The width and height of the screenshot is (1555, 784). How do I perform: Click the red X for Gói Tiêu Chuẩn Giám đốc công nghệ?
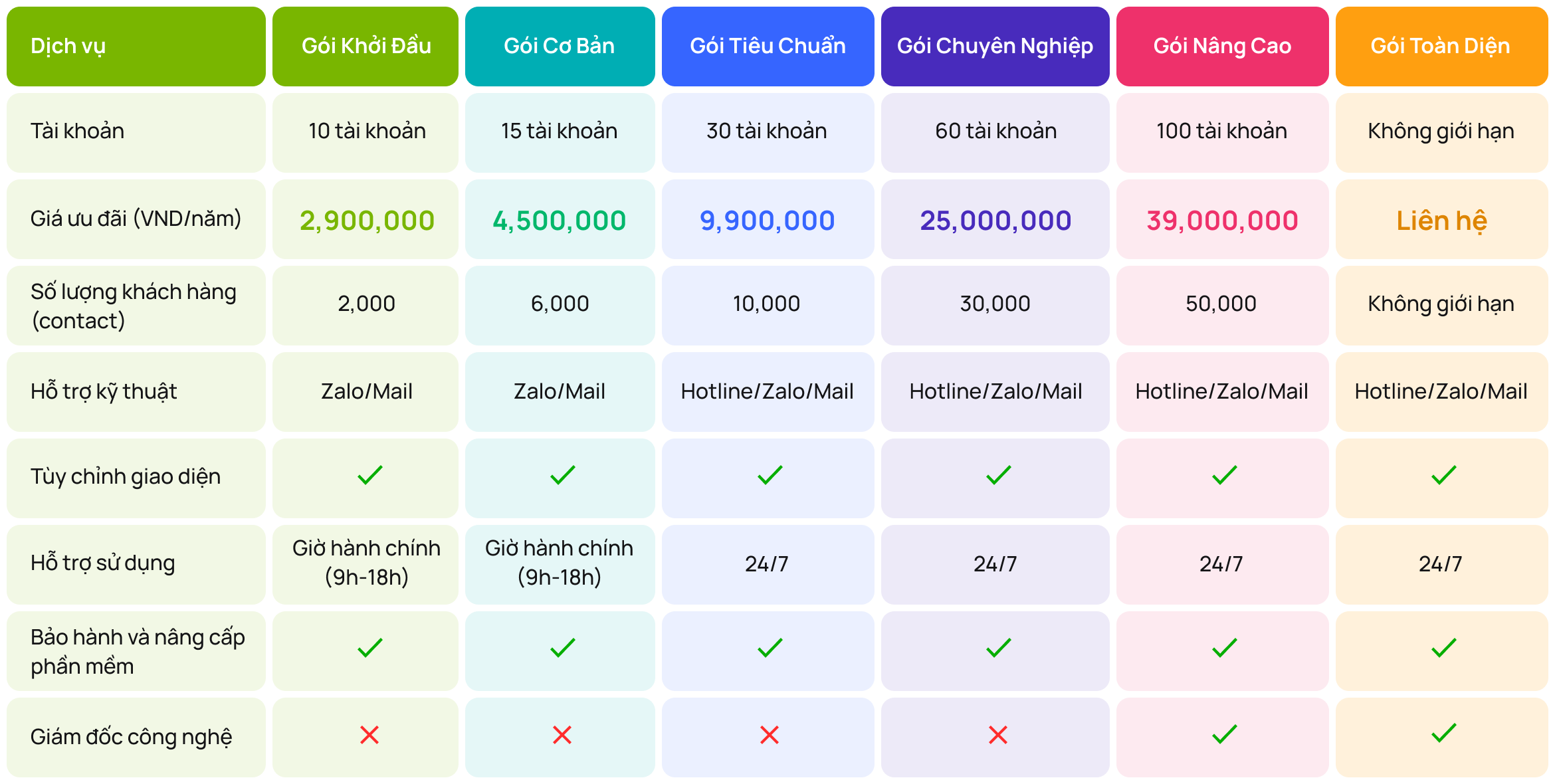click(x=770, y=735)
